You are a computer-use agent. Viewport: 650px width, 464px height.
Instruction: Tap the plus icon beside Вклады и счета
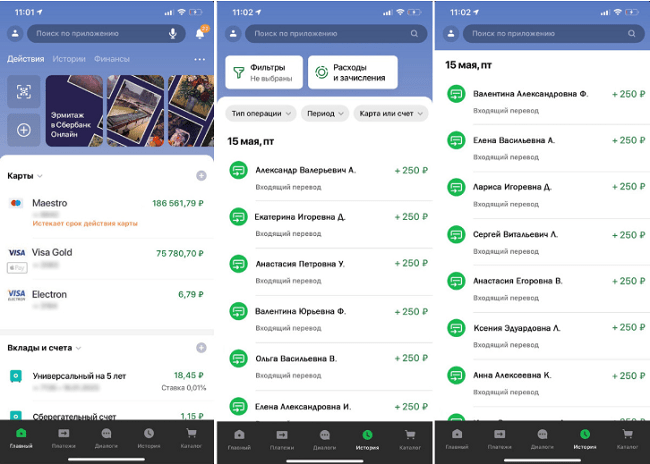tap(201, 347)
